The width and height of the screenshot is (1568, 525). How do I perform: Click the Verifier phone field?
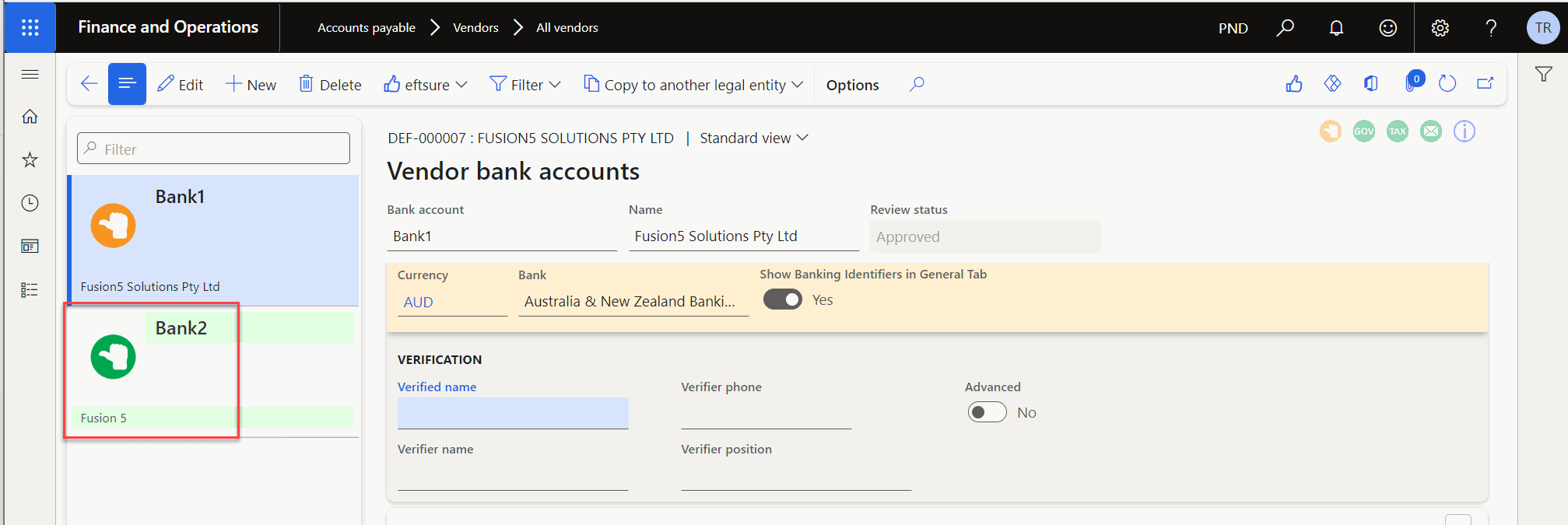tap(766, 413)
